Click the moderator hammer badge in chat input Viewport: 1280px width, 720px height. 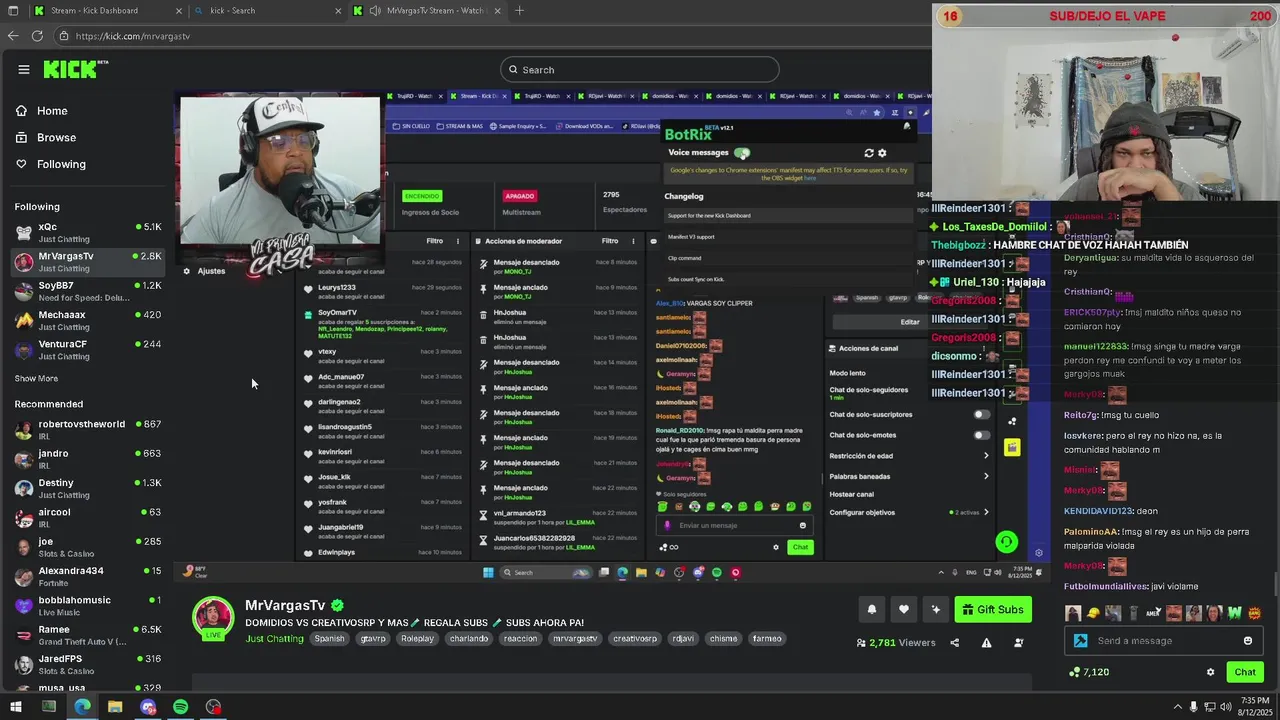(1080, 641)
